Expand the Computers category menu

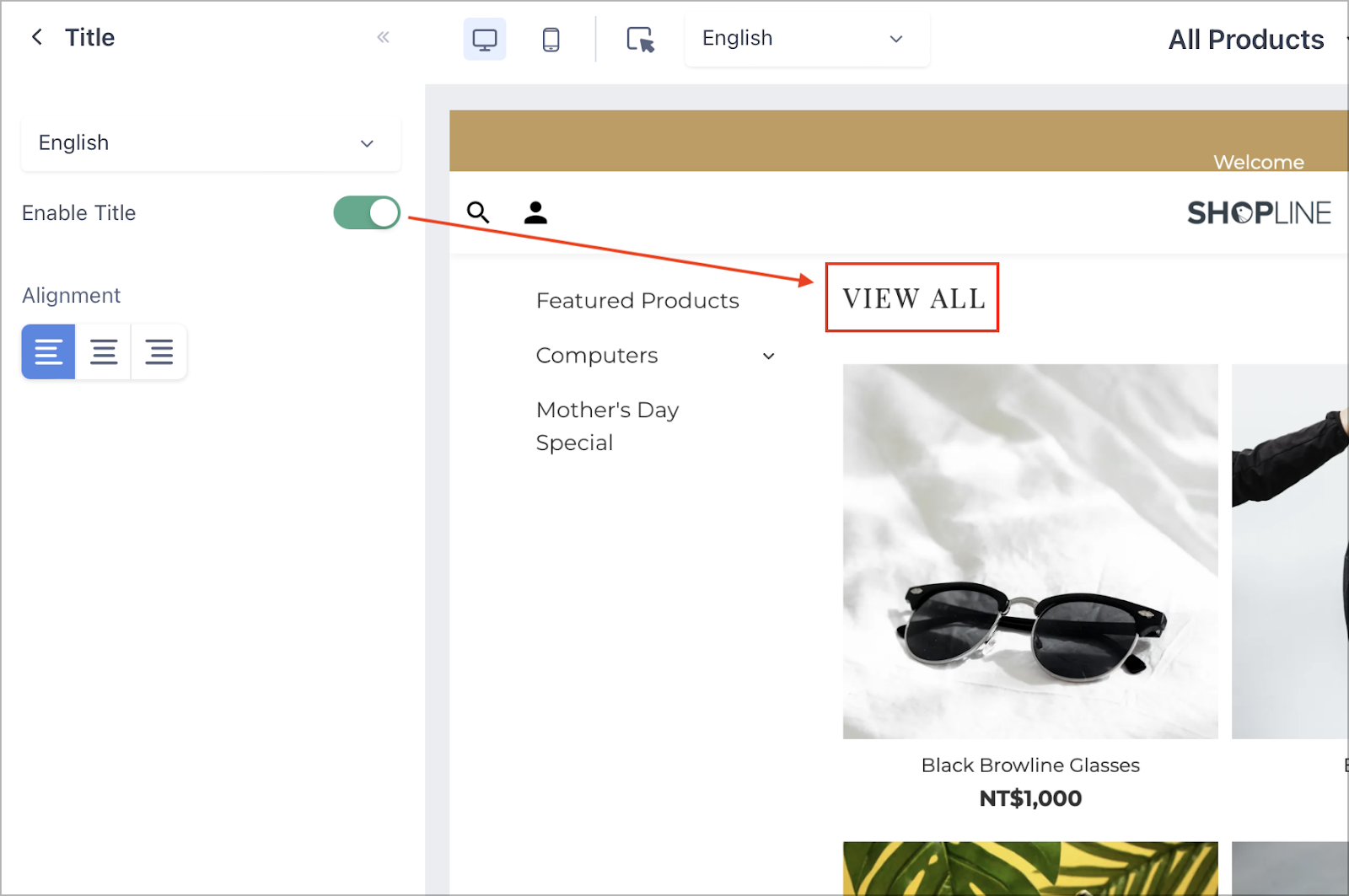pos(768,356)
